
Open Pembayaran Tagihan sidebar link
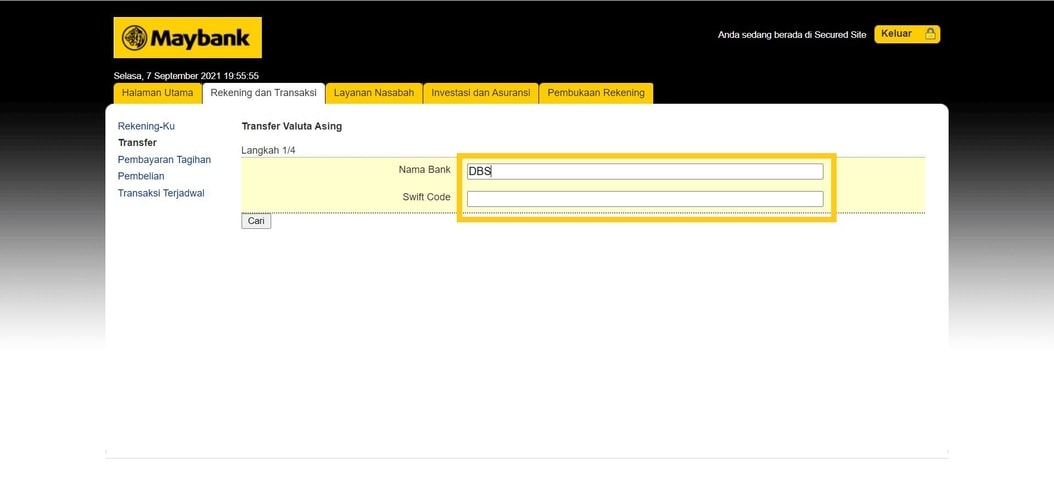click(x=164, y=160)
